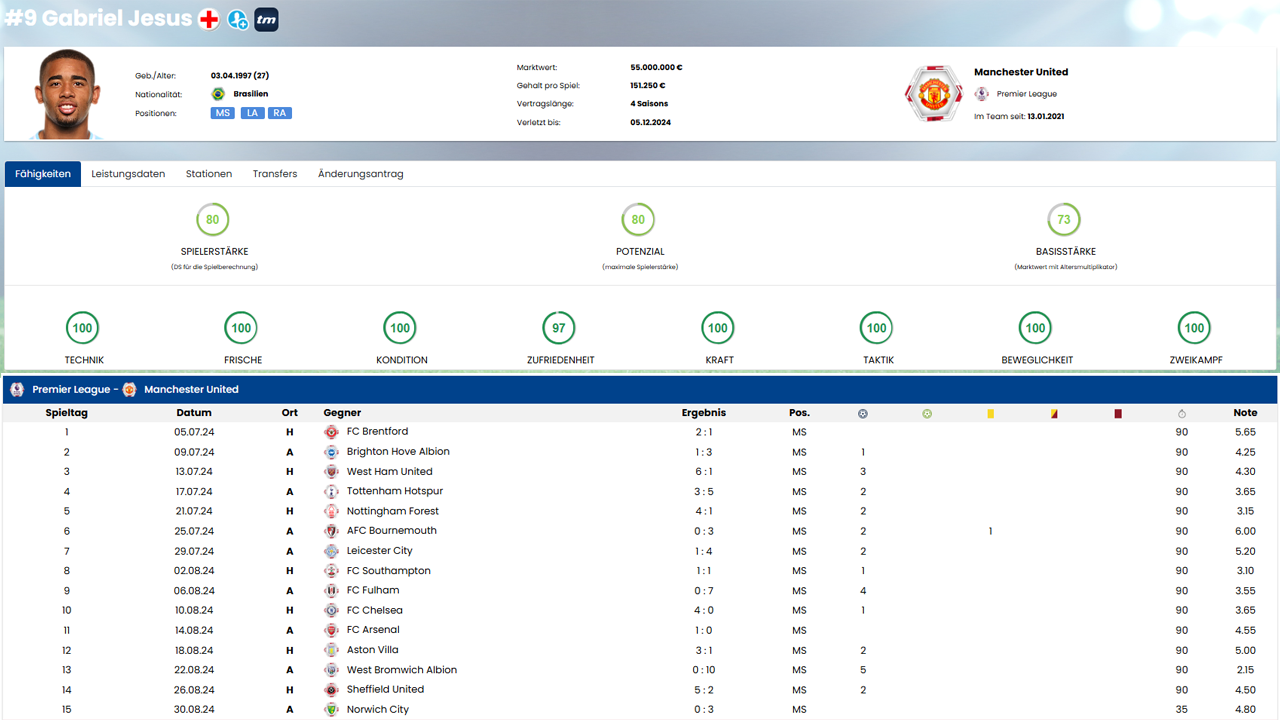
Task: Click the Brazil flag icon
Action: pyautogui.click(x=218, y=94)
